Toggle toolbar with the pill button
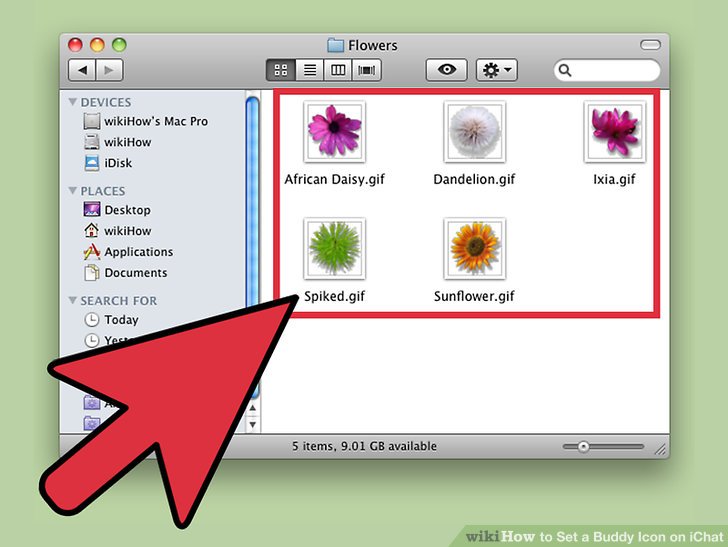This screenshot has width=728, height=547. coord(650,45)
